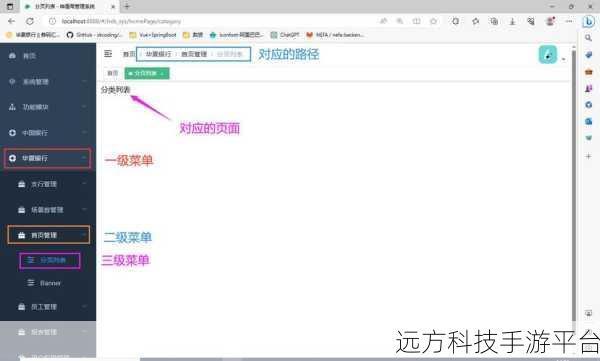Open browser profile avatar
This screenshot has height=361, width=600.
tap(550, 21)
